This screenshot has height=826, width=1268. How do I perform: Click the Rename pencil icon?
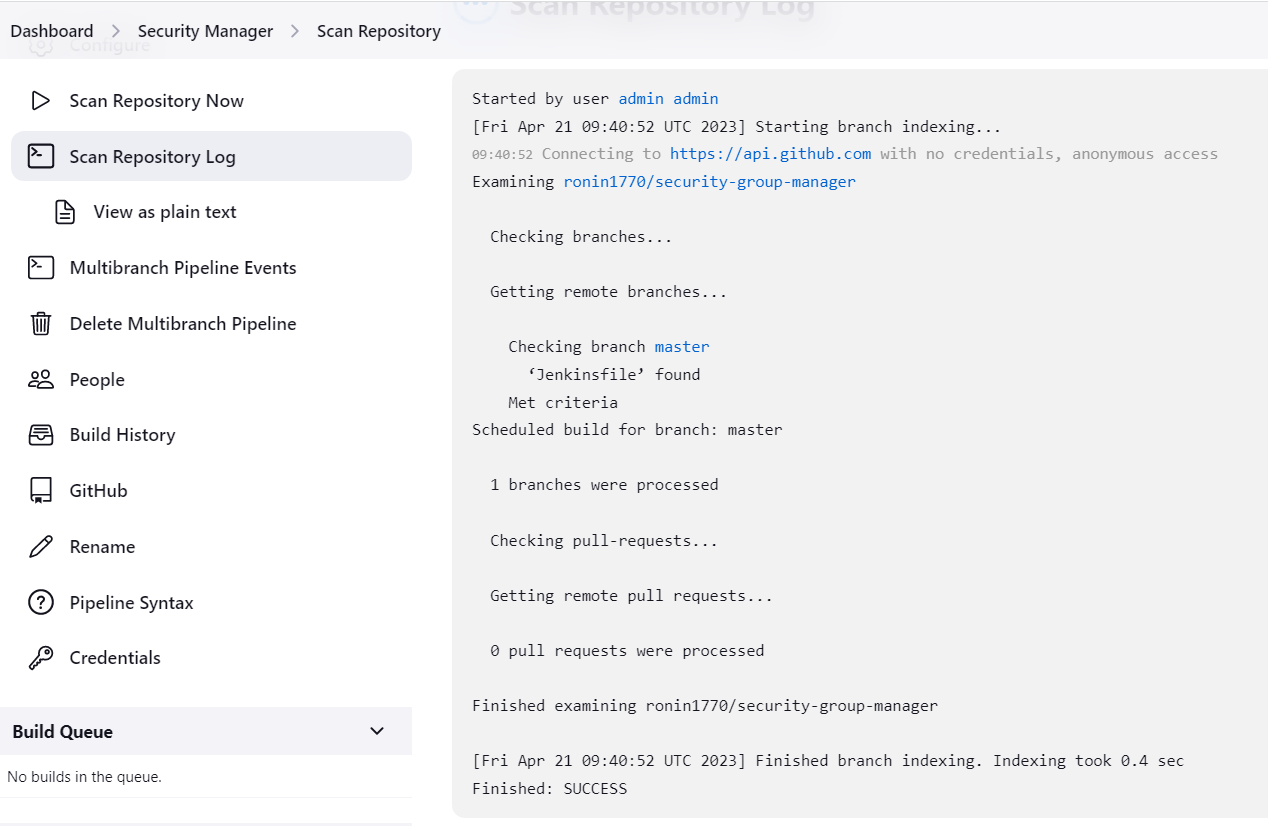(x=40, y=547)
